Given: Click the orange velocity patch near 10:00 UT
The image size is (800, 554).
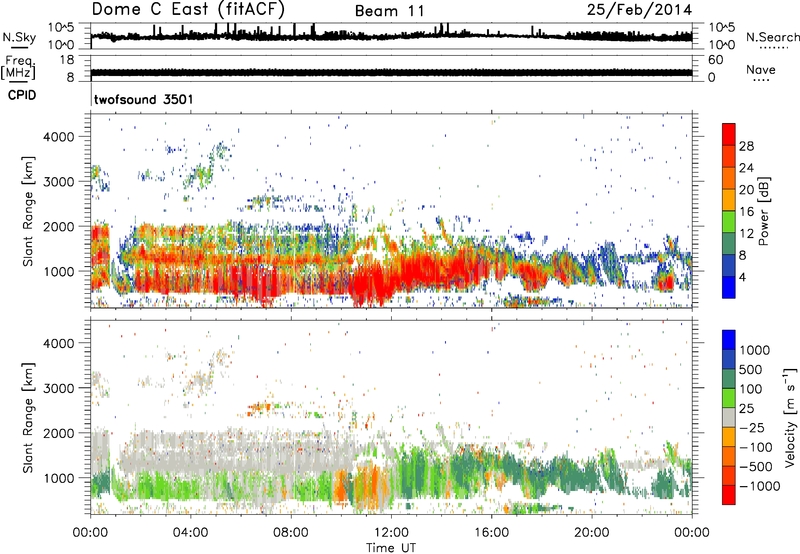Looking at the screenshot, I should 340,485.
